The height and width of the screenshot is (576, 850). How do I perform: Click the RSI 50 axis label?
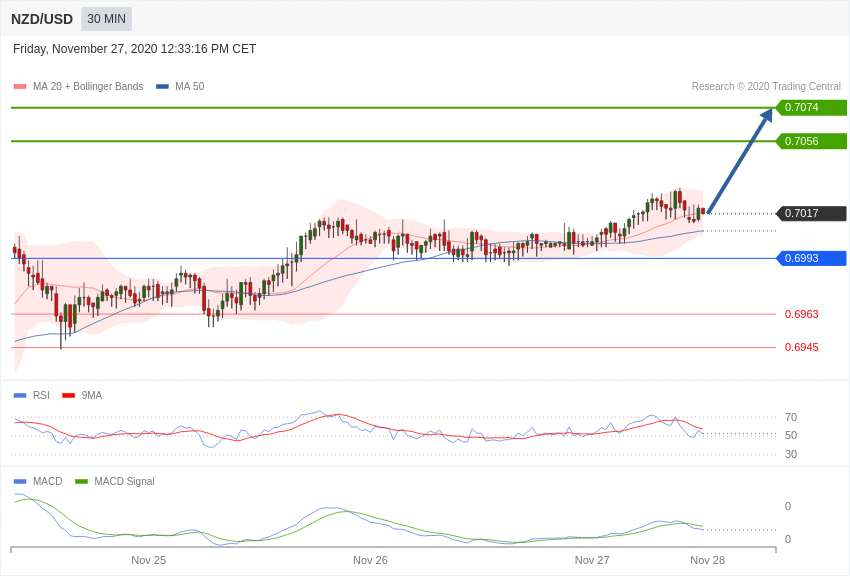tap(791, 435)
